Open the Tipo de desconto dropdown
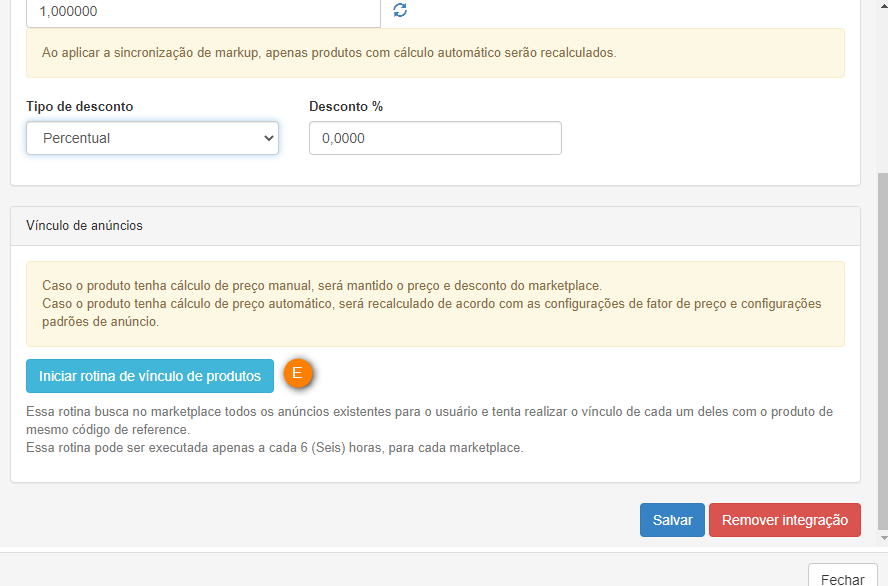 (x=152, y=138)
